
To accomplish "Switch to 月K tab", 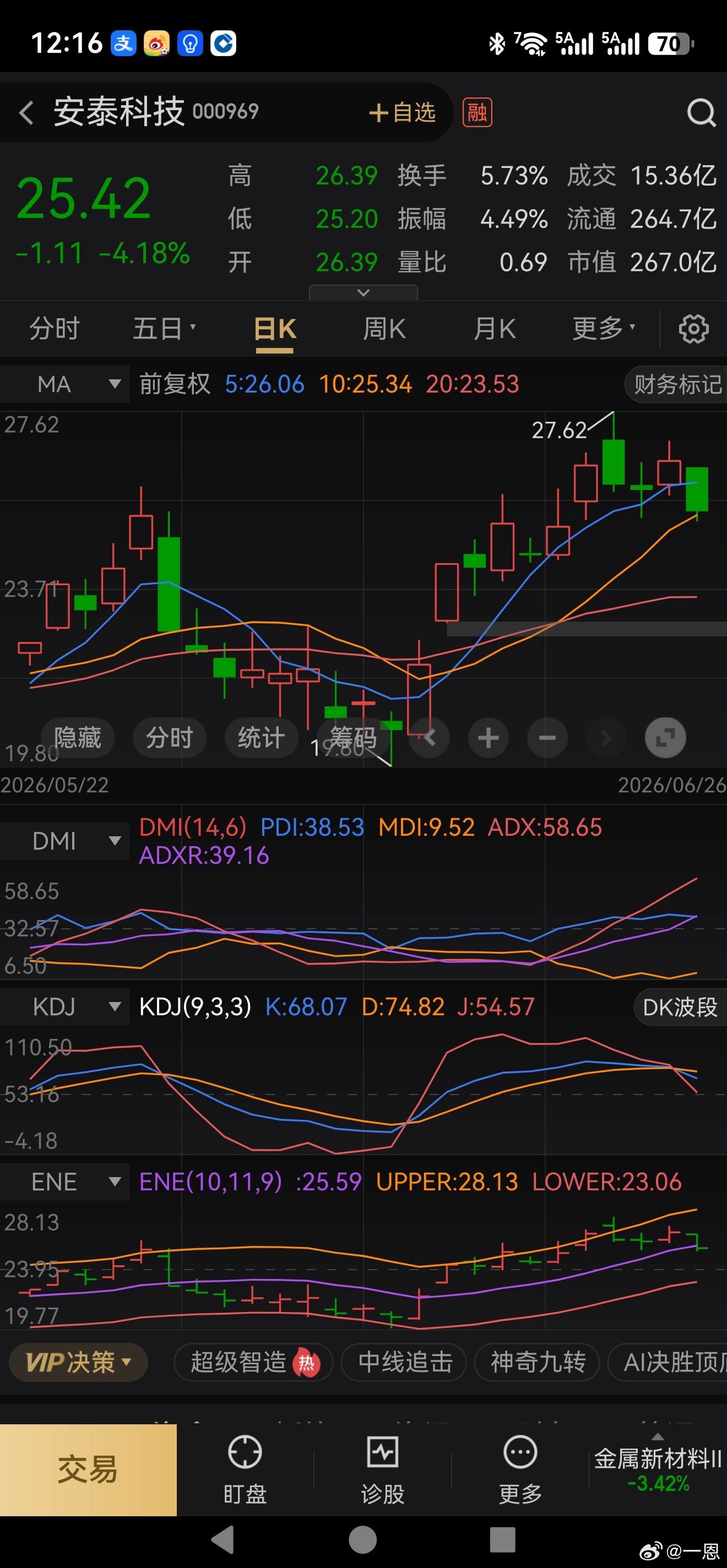I will [495, 329].
